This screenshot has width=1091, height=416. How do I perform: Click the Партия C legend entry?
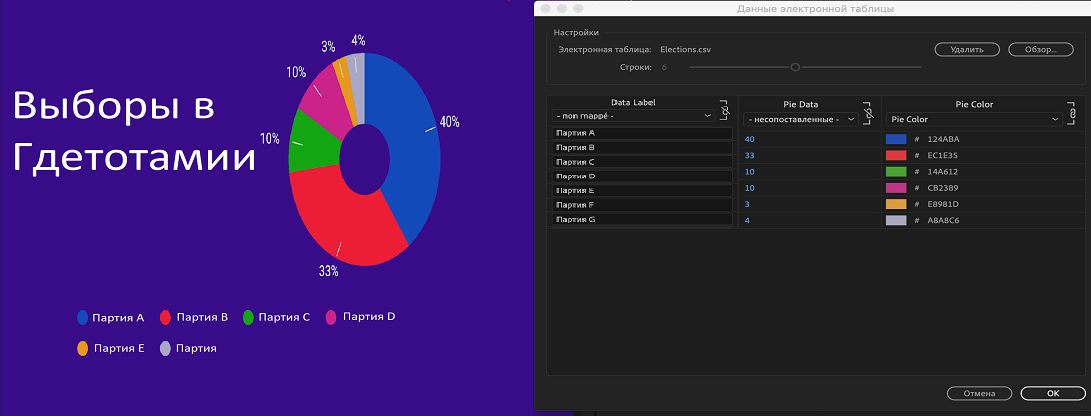276,317
